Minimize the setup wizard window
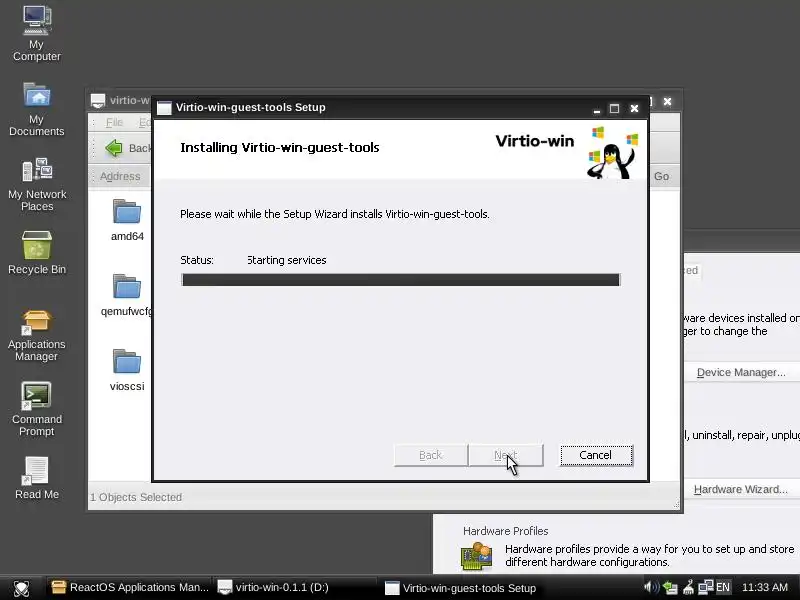This screenshot has height=600, width=800. pyautogui.click(x=596, y=108)
